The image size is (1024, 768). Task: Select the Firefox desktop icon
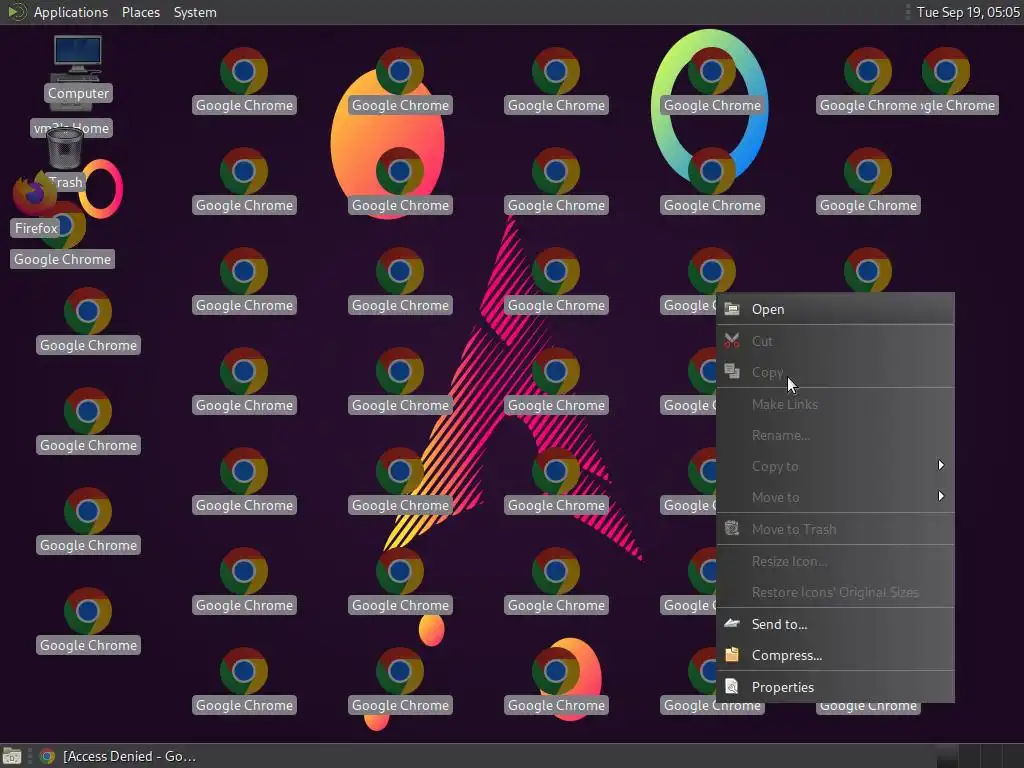coord(35,204)
